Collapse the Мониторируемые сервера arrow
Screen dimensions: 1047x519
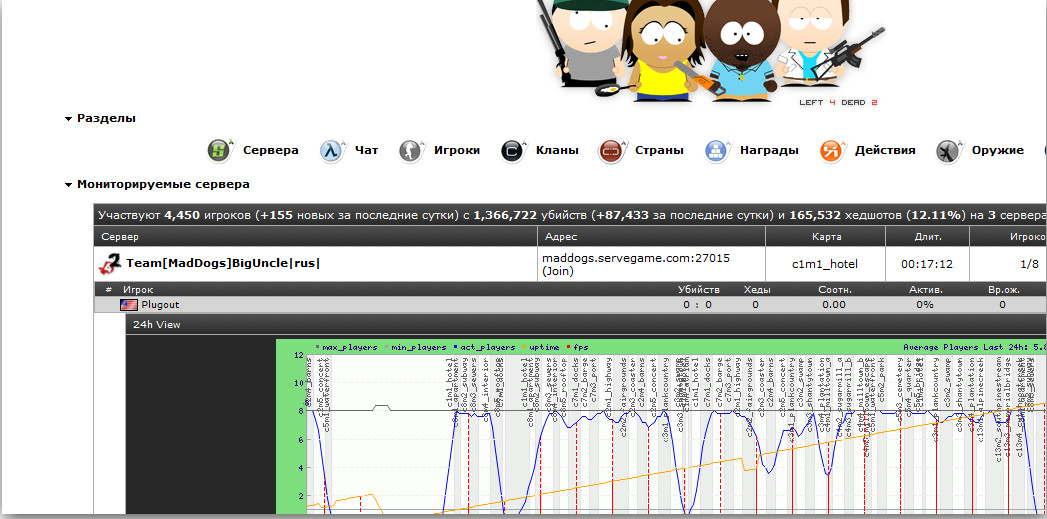pyautogui.click(x=68, y=185)
